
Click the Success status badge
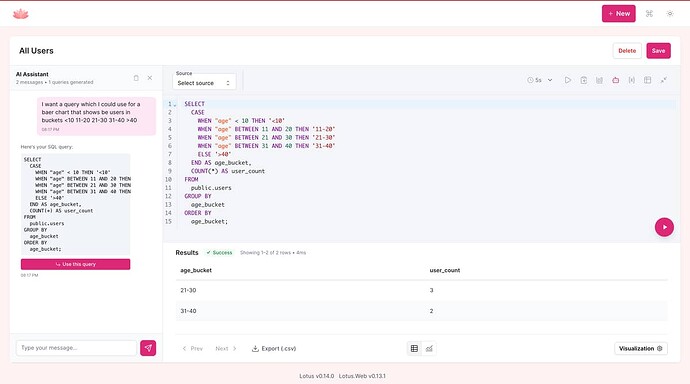tap(219, 252)
